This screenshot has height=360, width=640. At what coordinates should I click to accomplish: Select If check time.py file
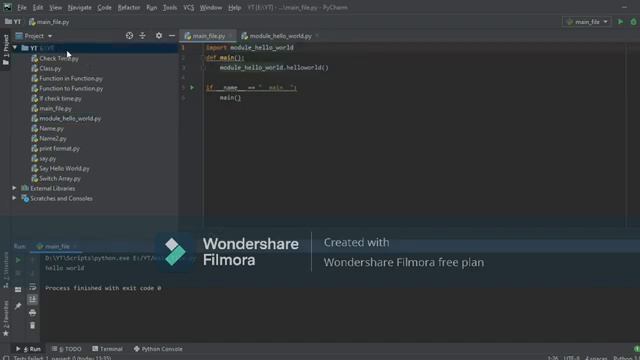pyautogui.click(x=56, y=98)
